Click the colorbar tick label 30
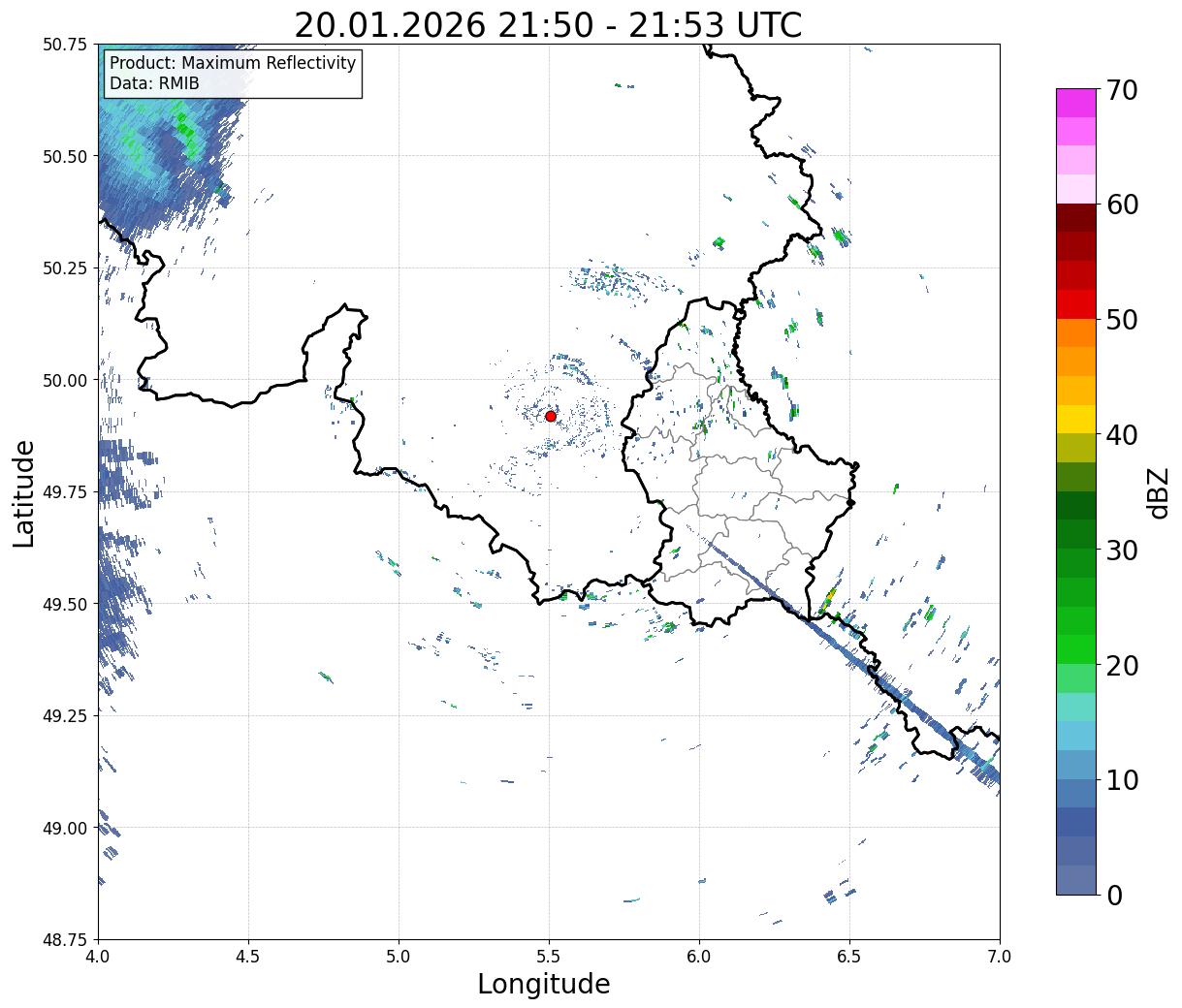The image size is (1182, 1008). 1122,550
